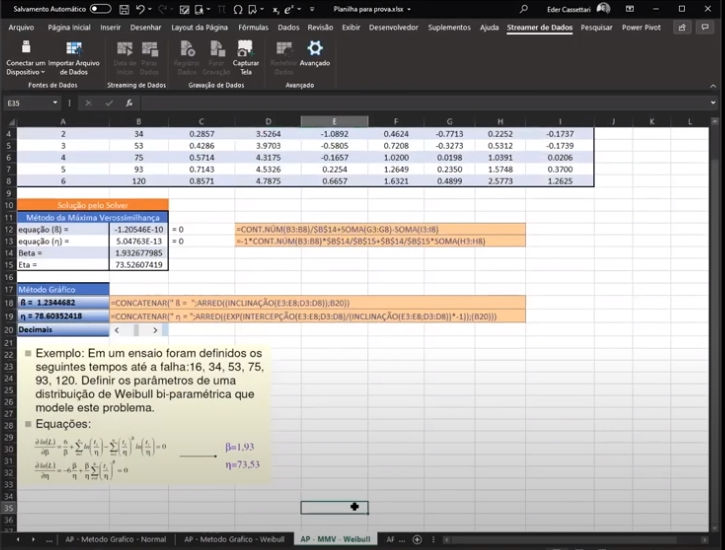Click the Name Box showing E35
Viewport: 725px width, 550px height.
click(28, 103)
